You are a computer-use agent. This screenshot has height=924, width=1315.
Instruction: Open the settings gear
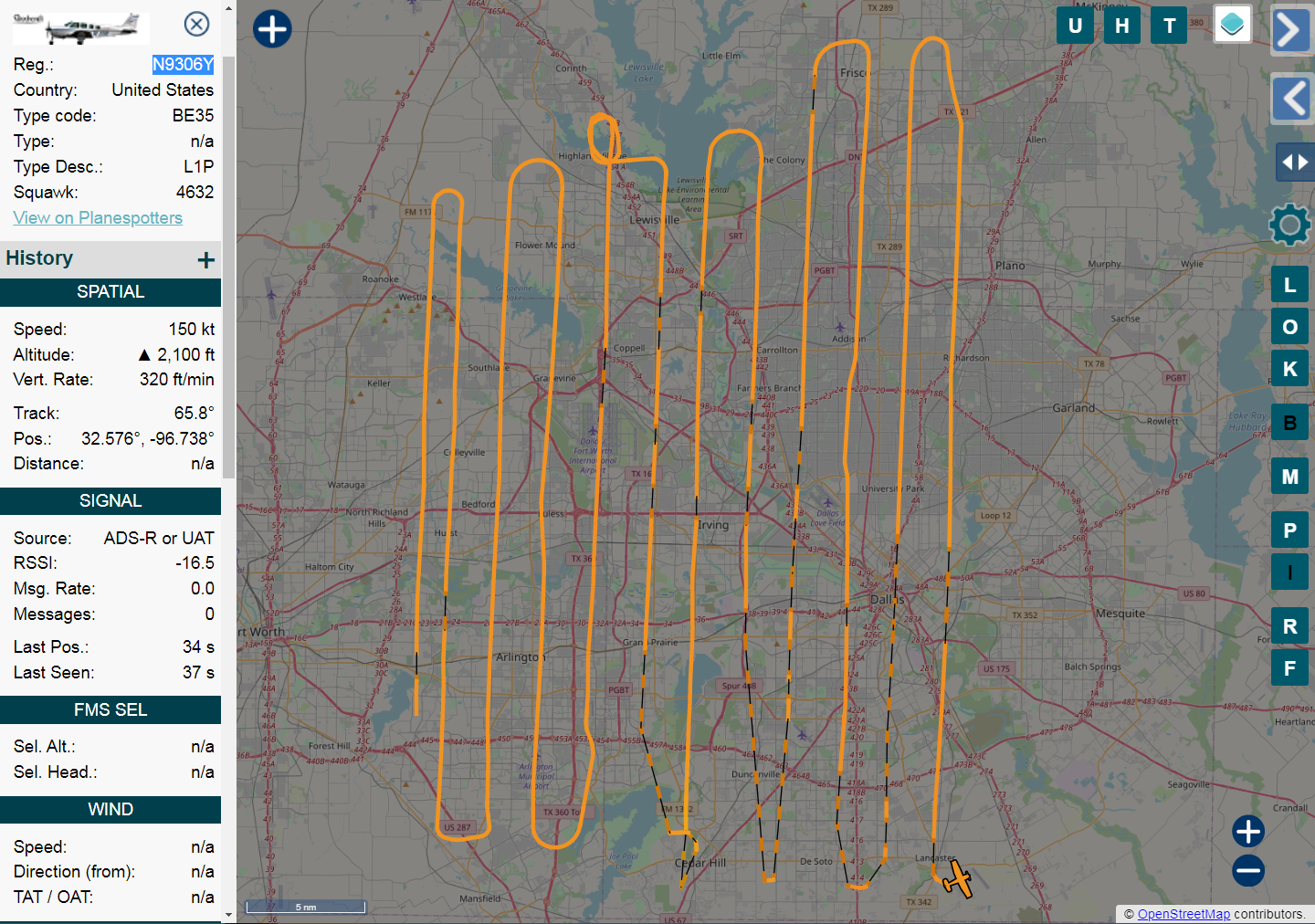pos(1289,225)
